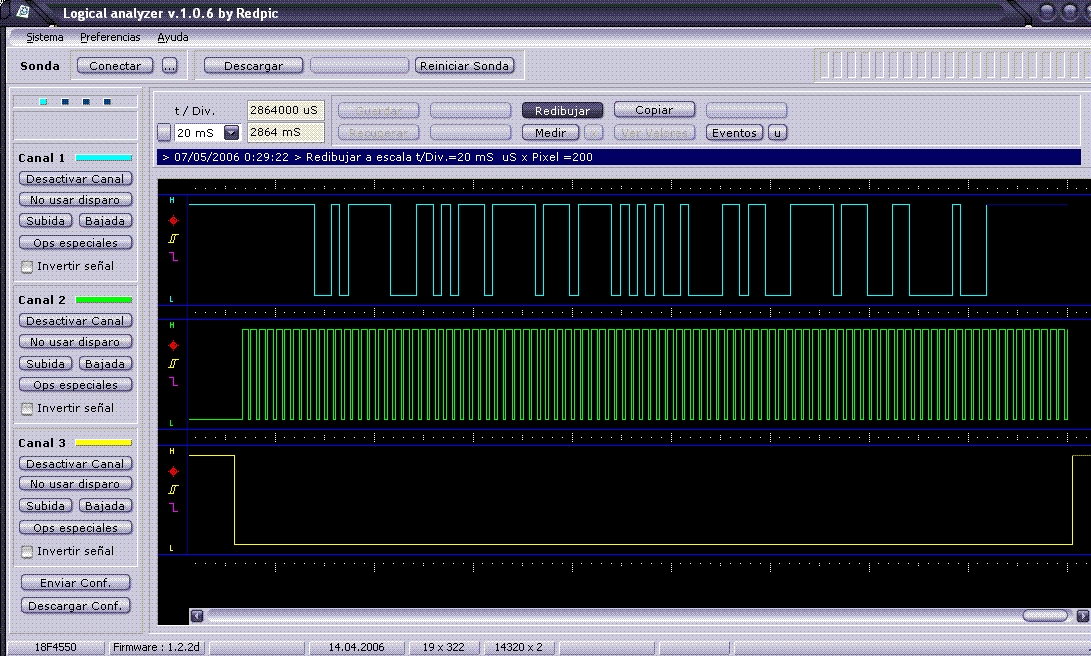This screenshot has width=1091, height=656.
Task: Click Bajada trigger button for Canal 1
Action: [105, 221]
